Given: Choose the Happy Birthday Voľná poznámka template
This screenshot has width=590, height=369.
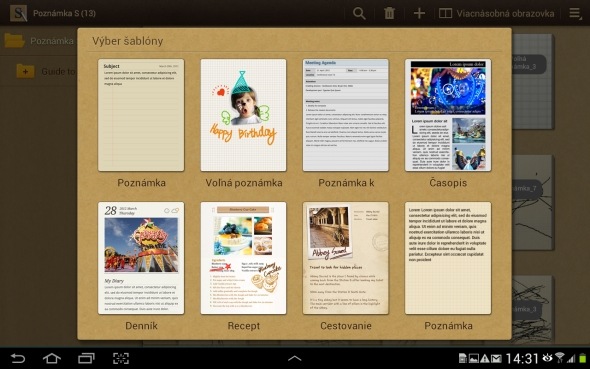Looking at the screenshot, I should click(243, 115).
